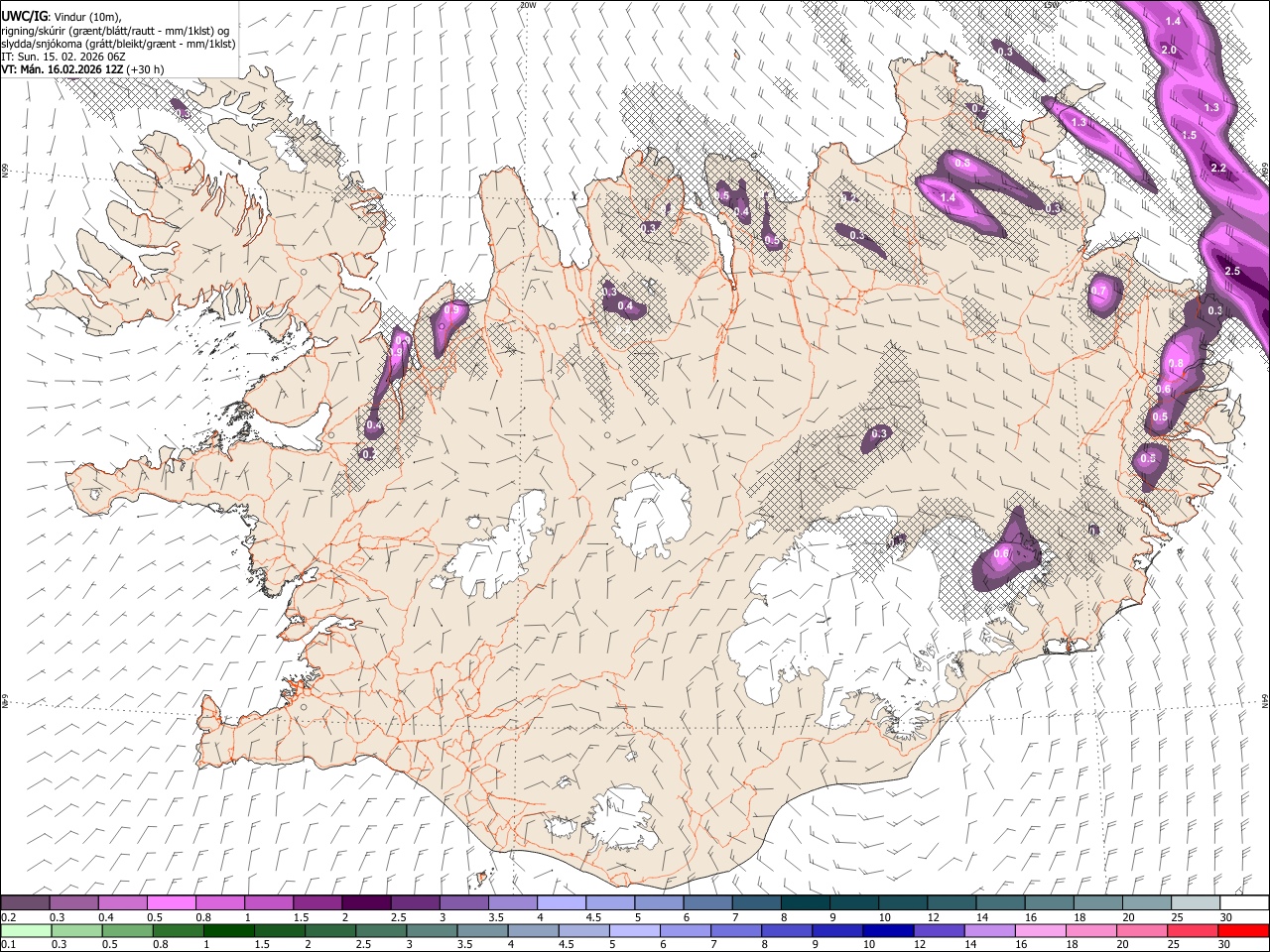Viewport: 1270px width, 952px height.
Task: Click the dull mauve 0.2 swatch in upper legend row
Action: [26, 903]
